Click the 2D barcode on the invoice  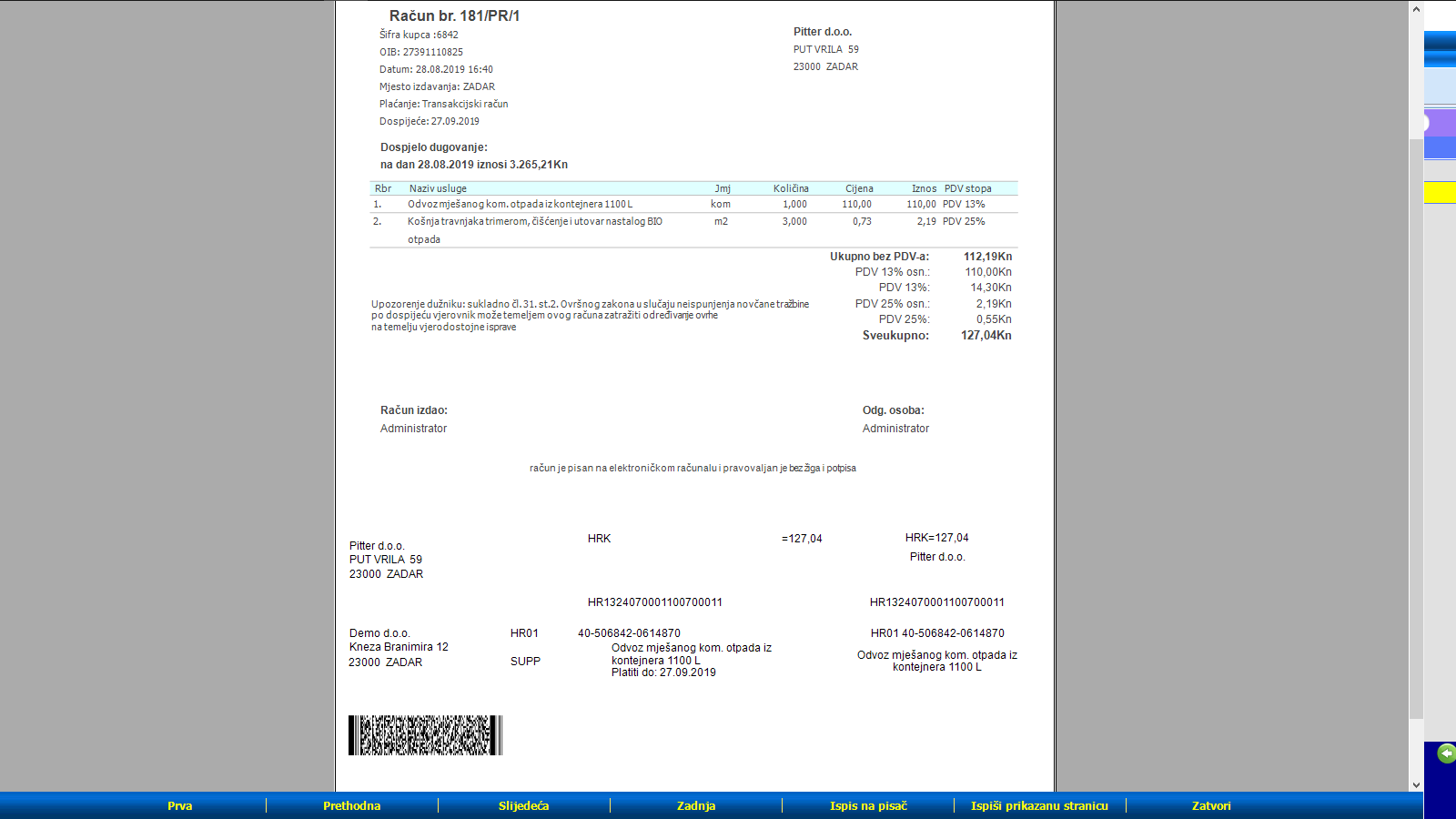point(425,735)
